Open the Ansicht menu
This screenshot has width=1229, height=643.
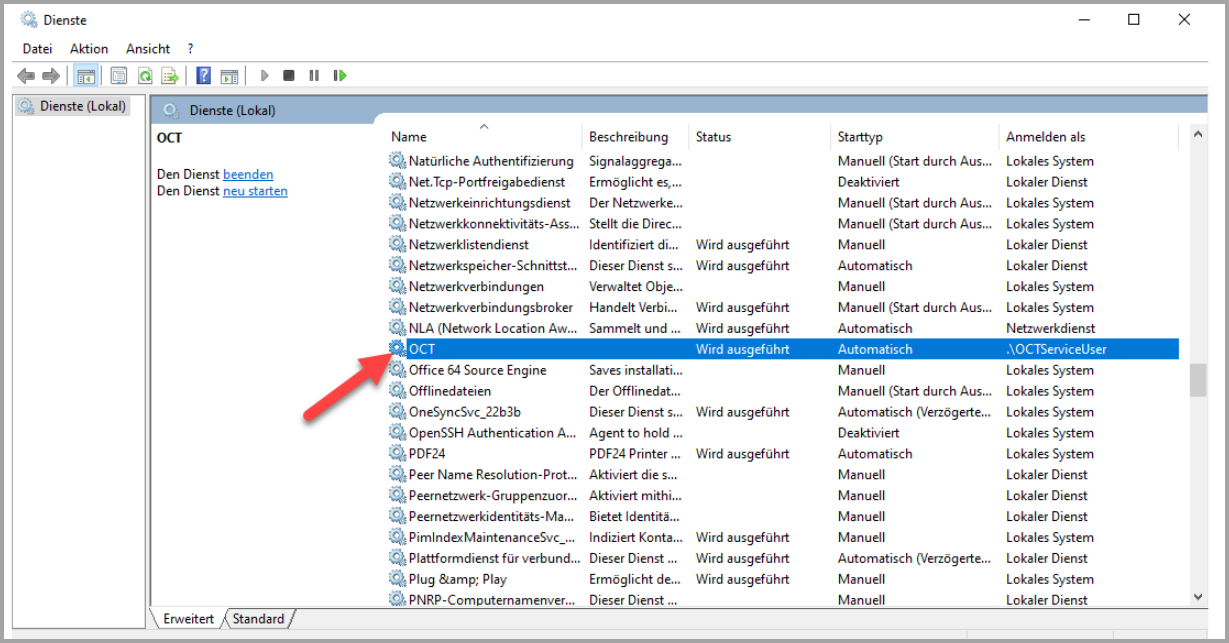[x=148, y=49]
